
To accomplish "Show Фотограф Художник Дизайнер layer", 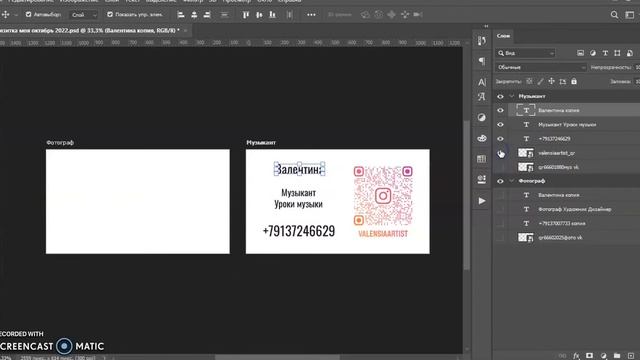I will pyautogui.click(x=500, y=209).
